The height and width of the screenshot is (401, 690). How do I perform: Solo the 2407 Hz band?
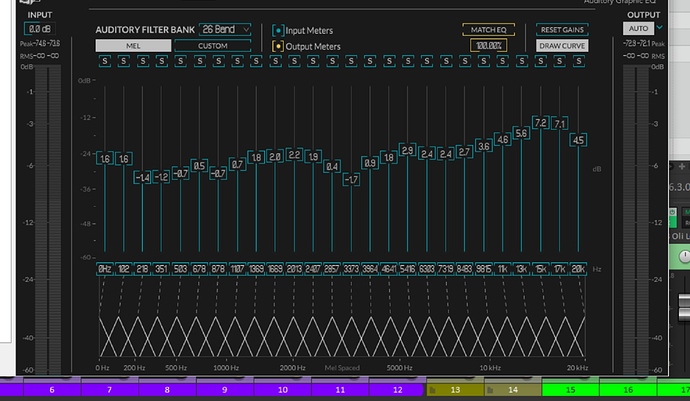tap(313, 61)
